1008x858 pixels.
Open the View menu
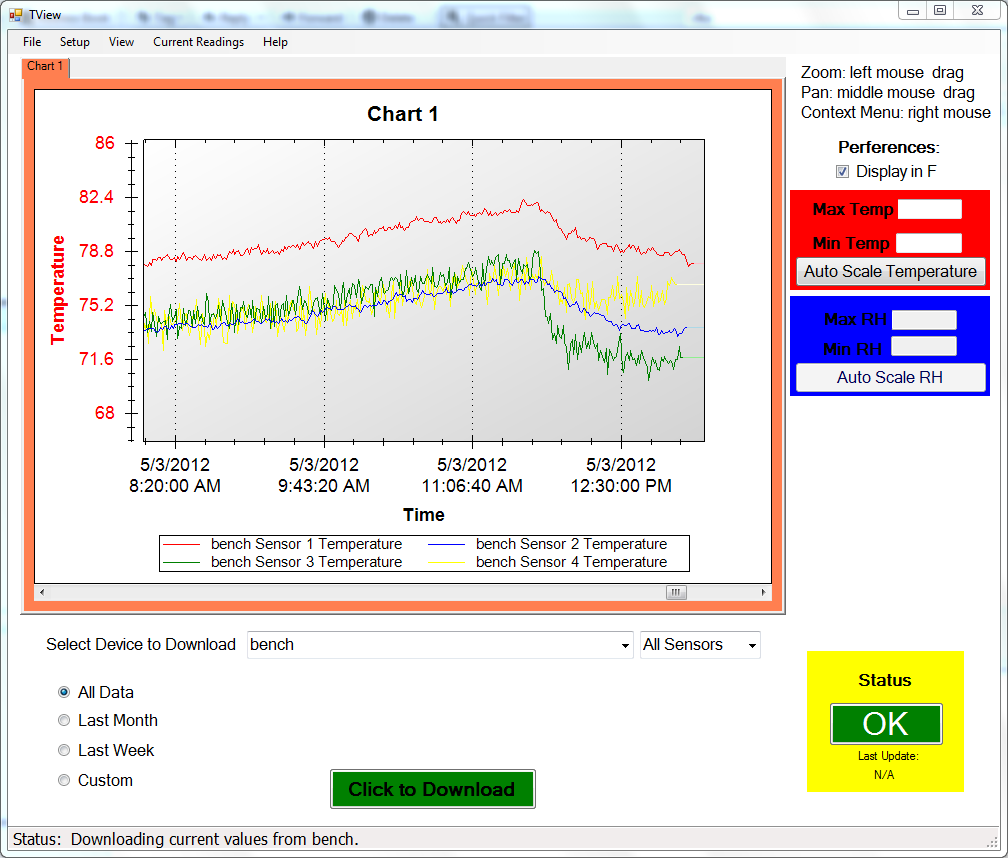121,42
